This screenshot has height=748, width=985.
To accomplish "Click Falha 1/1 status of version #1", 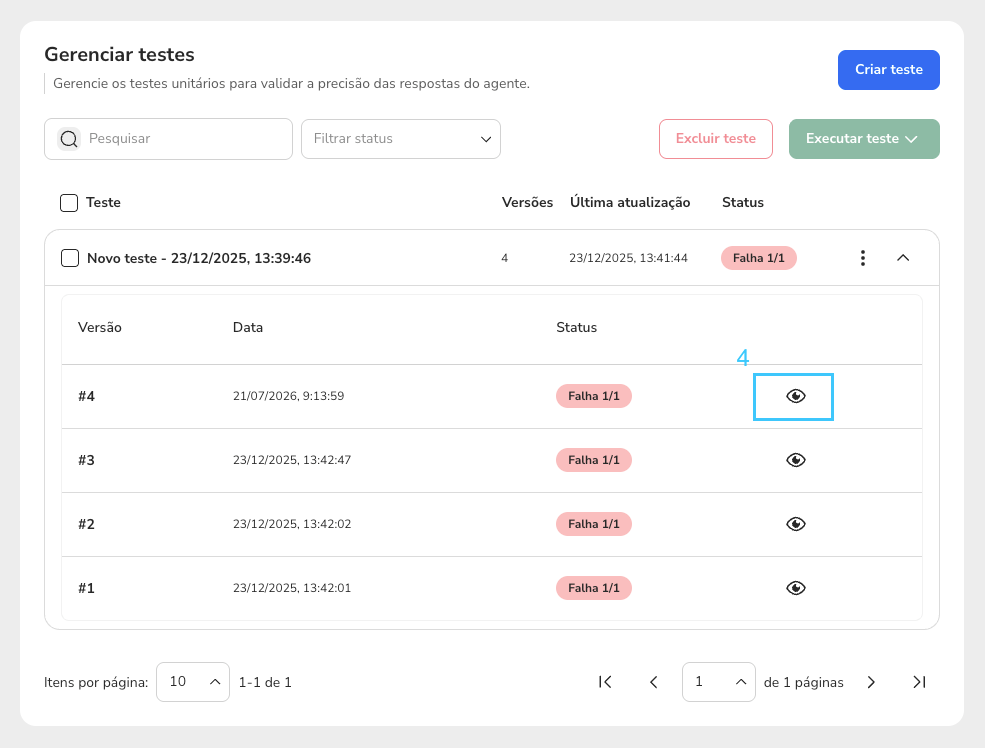I will tap(594, 588).
